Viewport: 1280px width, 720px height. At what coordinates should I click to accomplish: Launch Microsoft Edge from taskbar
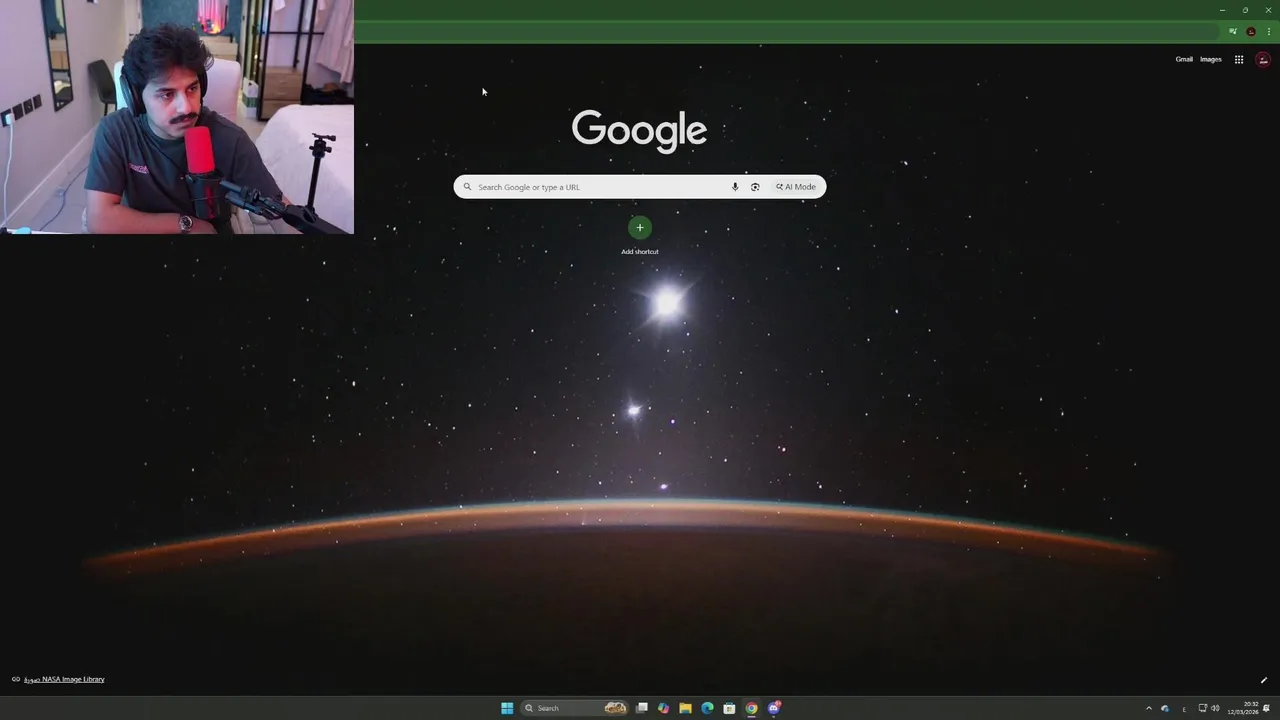pyautogui.click(x=707, y=708)
